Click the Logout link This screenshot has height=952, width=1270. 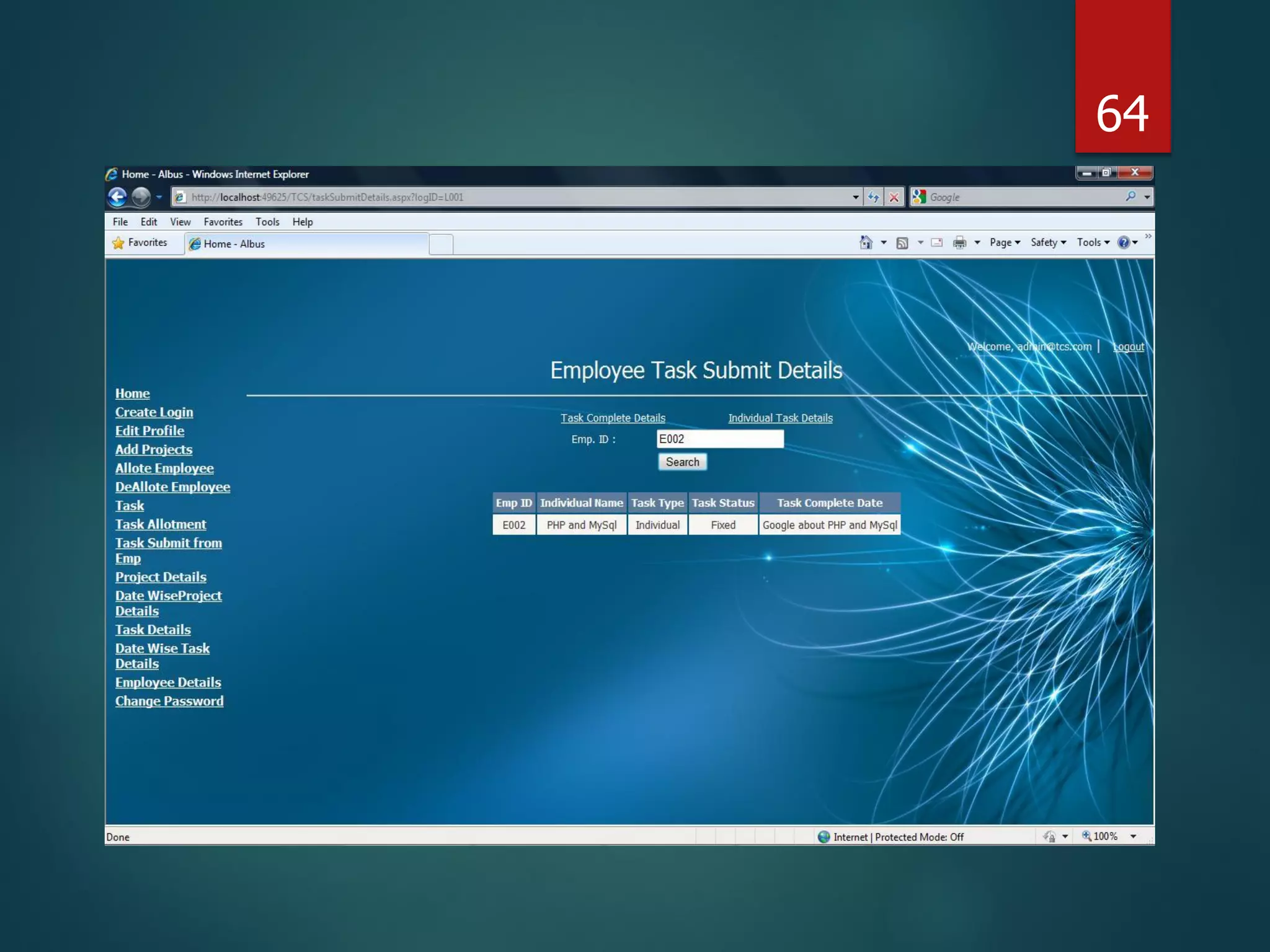point(1128,347)
